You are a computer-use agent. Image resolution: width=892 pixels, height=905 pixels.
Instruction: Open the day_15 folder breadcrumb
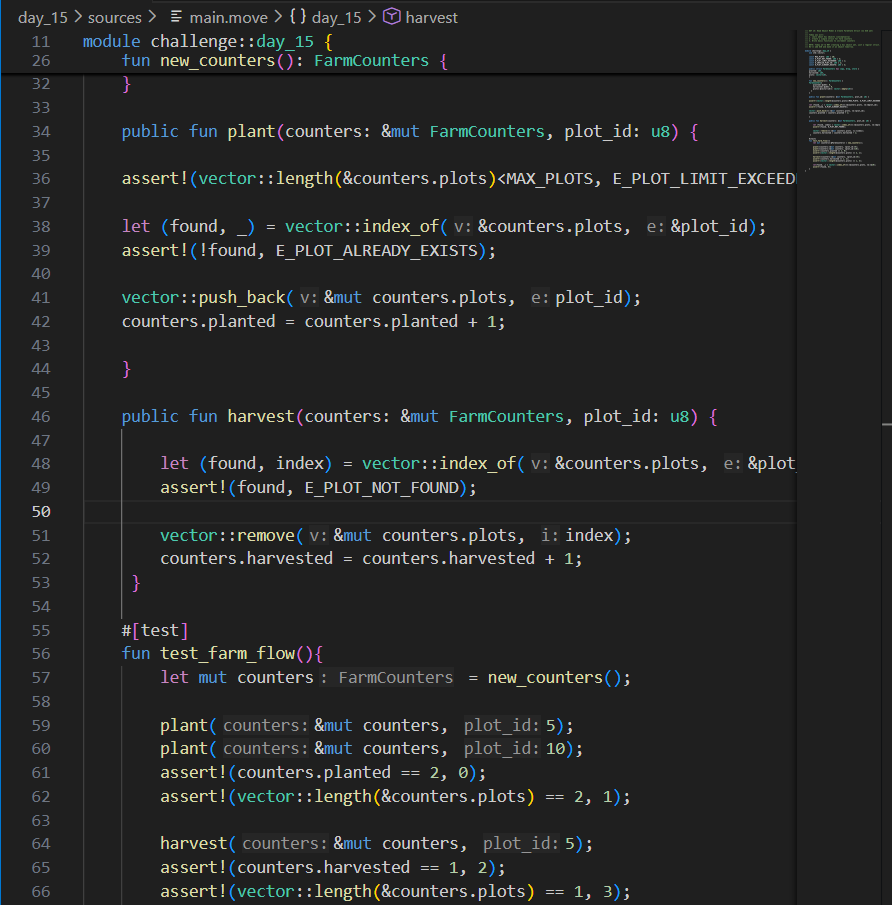(x=43, y=17)
